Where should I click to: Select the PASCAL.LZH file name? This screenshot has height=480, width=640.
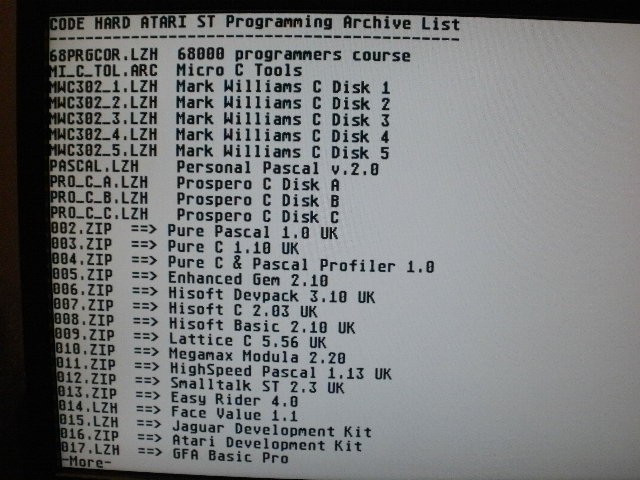[x=94, y=166]
